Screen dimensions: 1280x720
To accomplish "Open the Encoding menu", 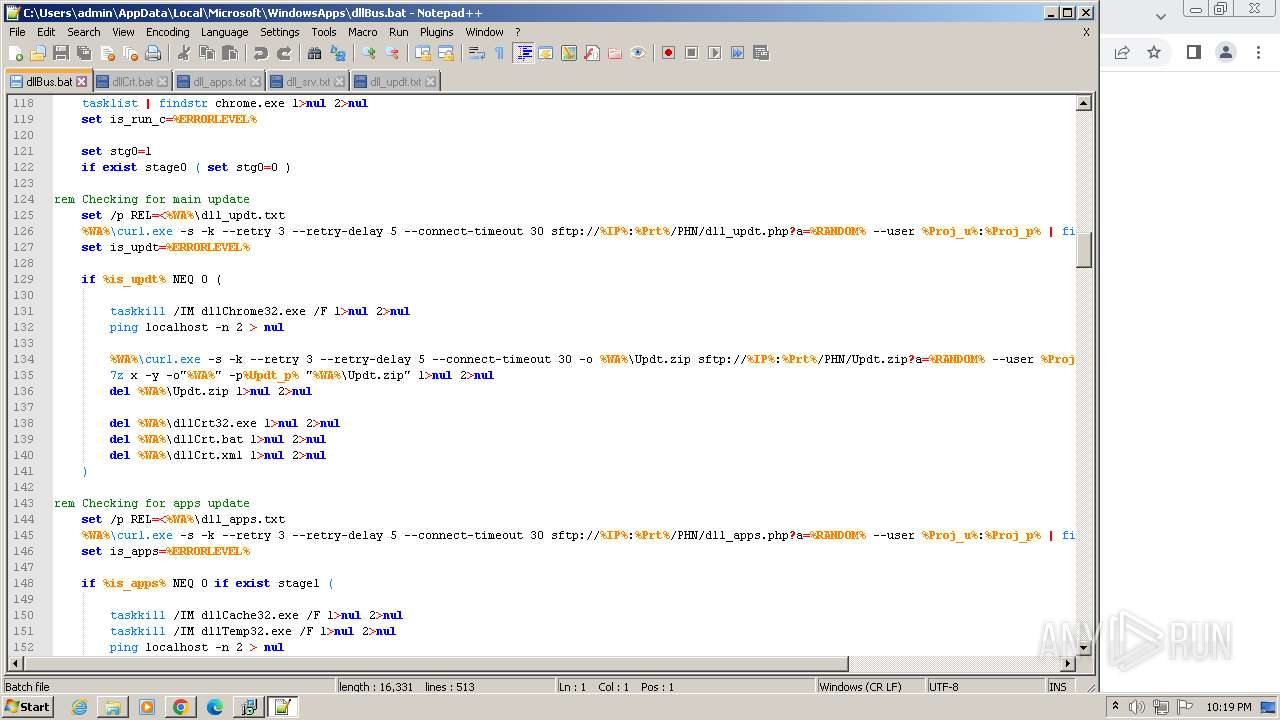I will pos(167,32).
